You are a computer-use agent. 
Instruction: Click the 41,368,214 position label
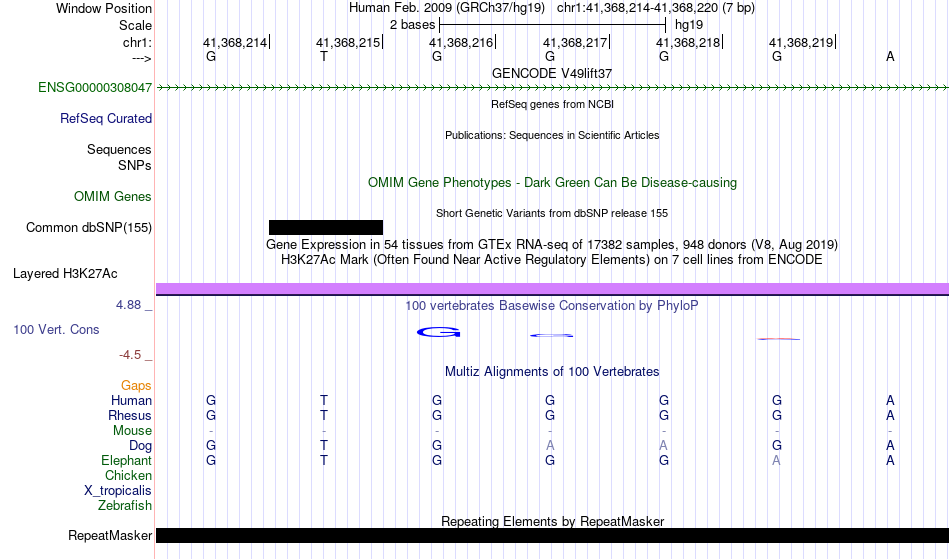pyautogui.click(x=235, y=42)
